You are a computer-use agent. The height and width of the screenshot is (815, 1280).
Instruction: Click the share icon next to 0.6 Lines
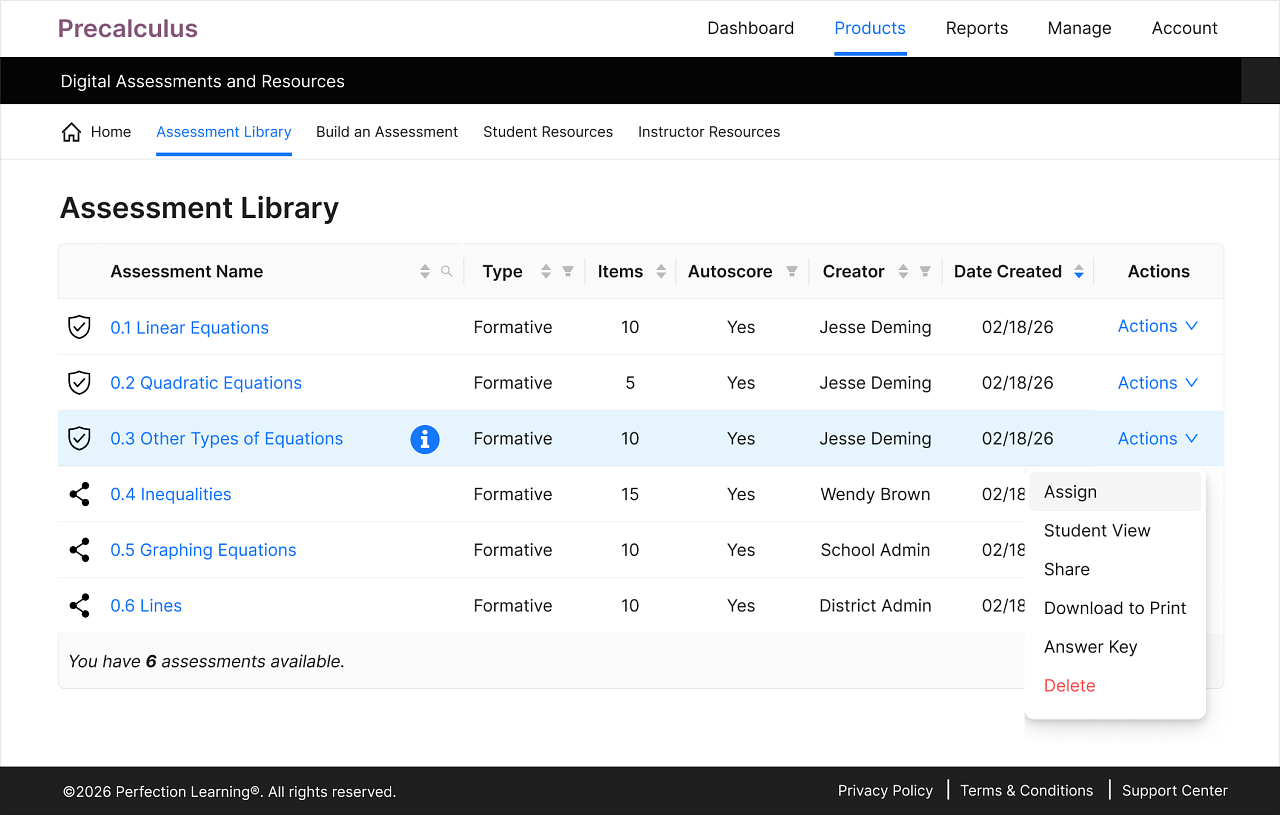pyautogui.click(x=79, y=605)
